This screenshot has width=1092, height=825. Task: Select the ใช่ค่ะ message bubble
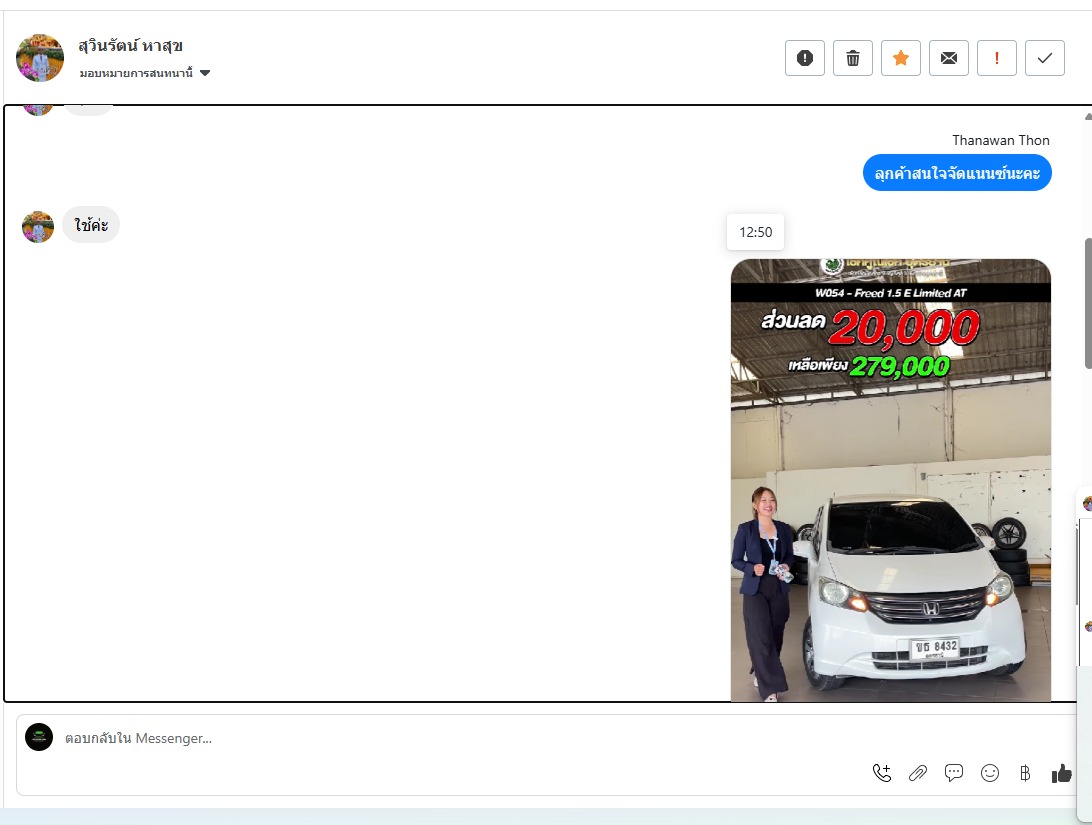pos(91,225)
